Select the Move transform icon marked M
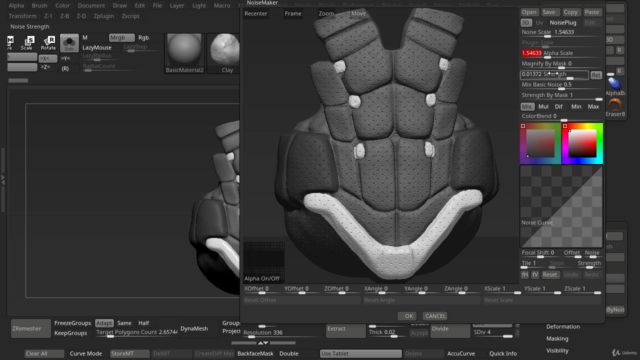This screenshot has height=360, width=640. 10,42
